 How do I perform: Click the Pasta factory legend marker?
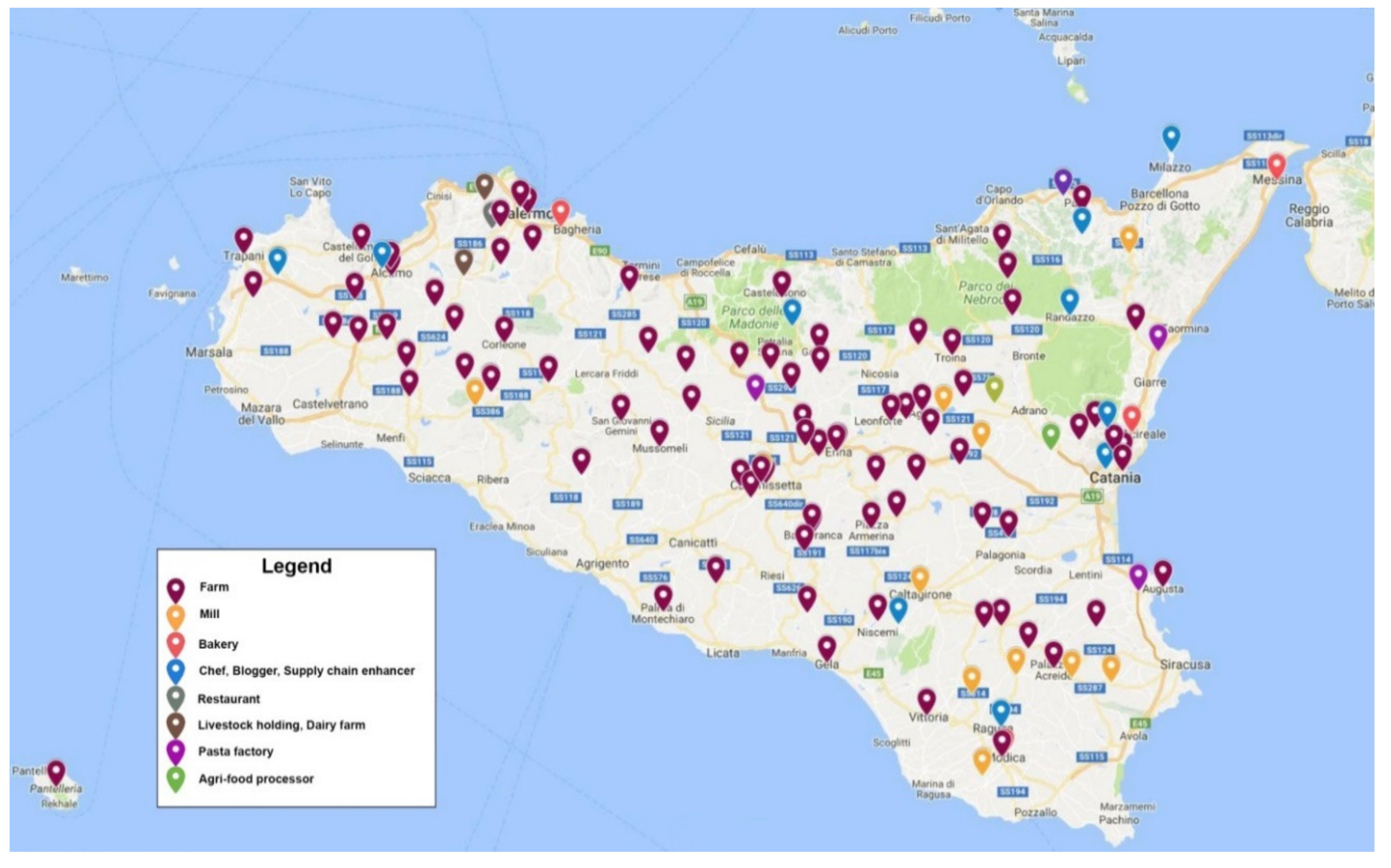click(175, 751)
